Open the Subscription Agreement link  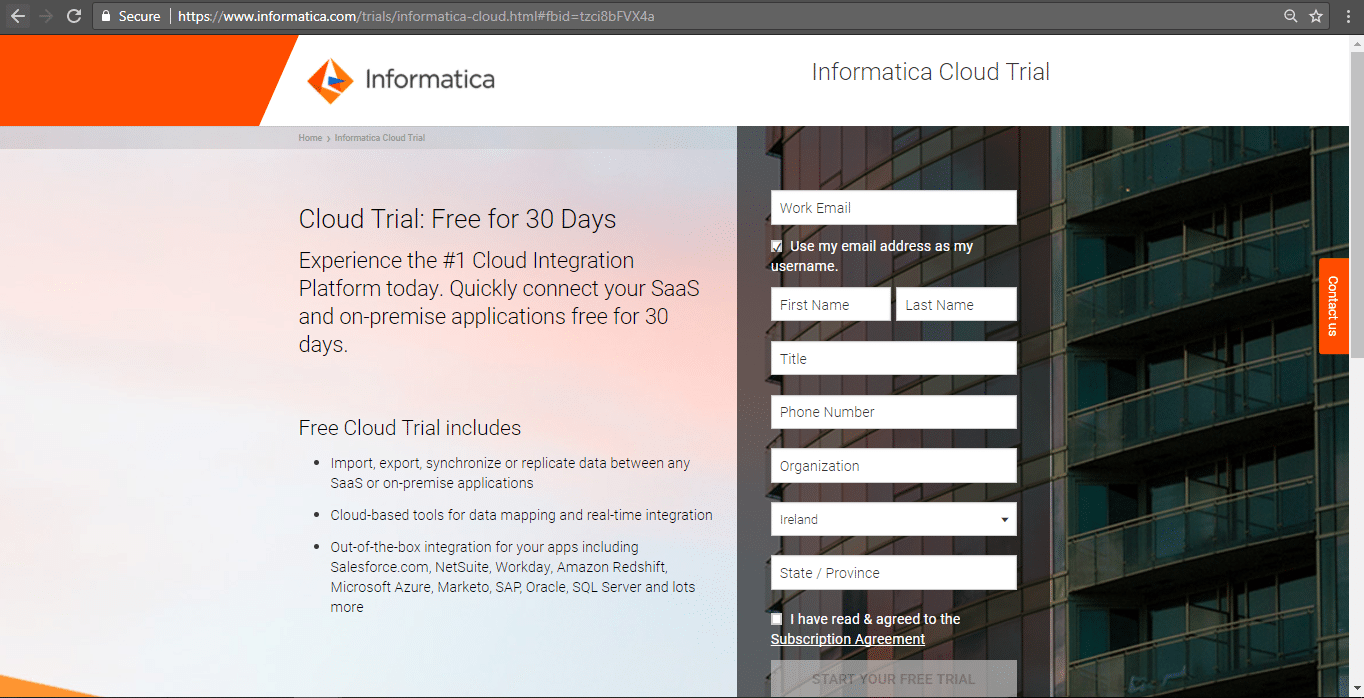coord(848,639)
